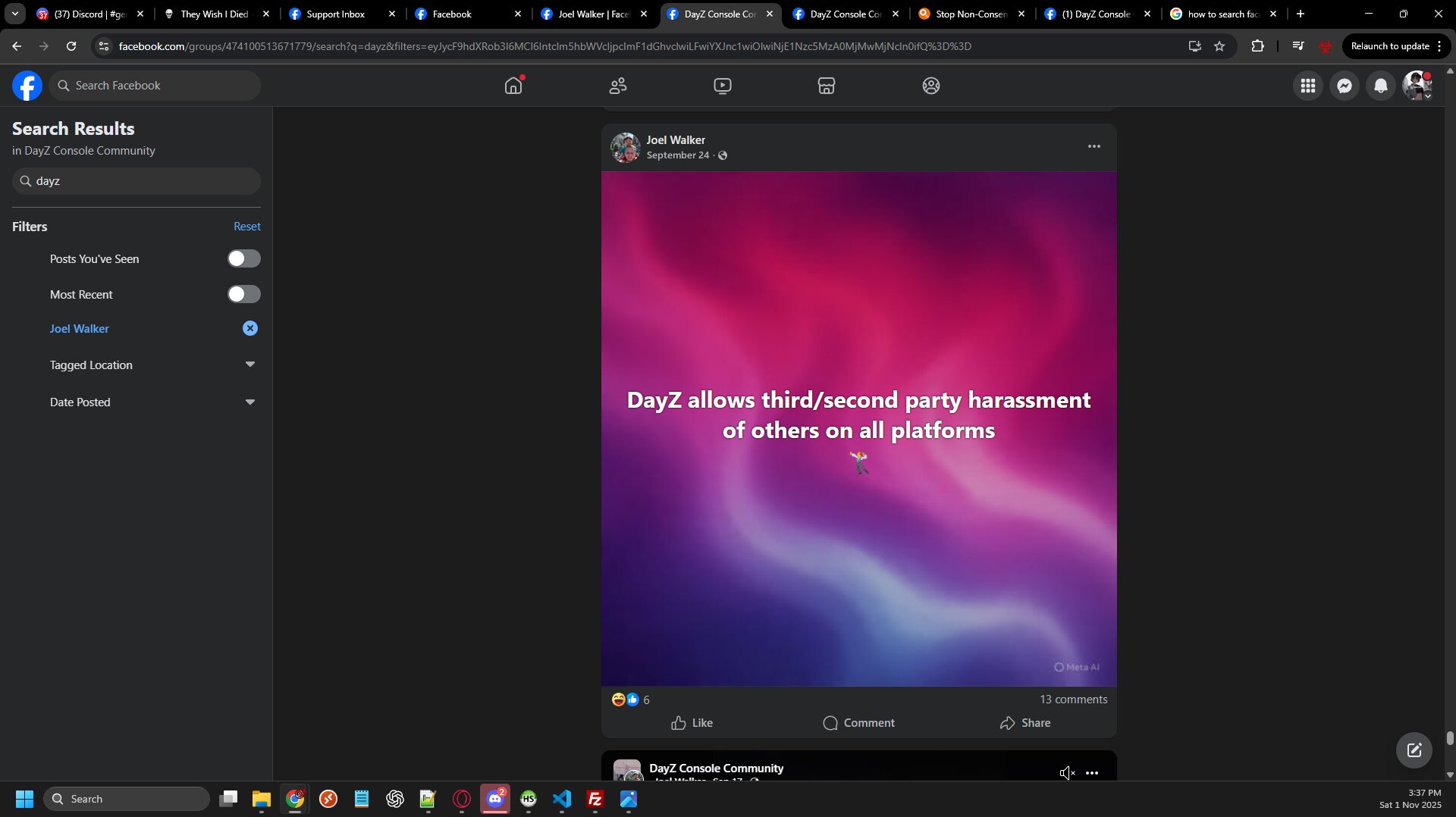Screen dimensions: 1456x817
Task: Reset all search filters
Action: point(247,227)
